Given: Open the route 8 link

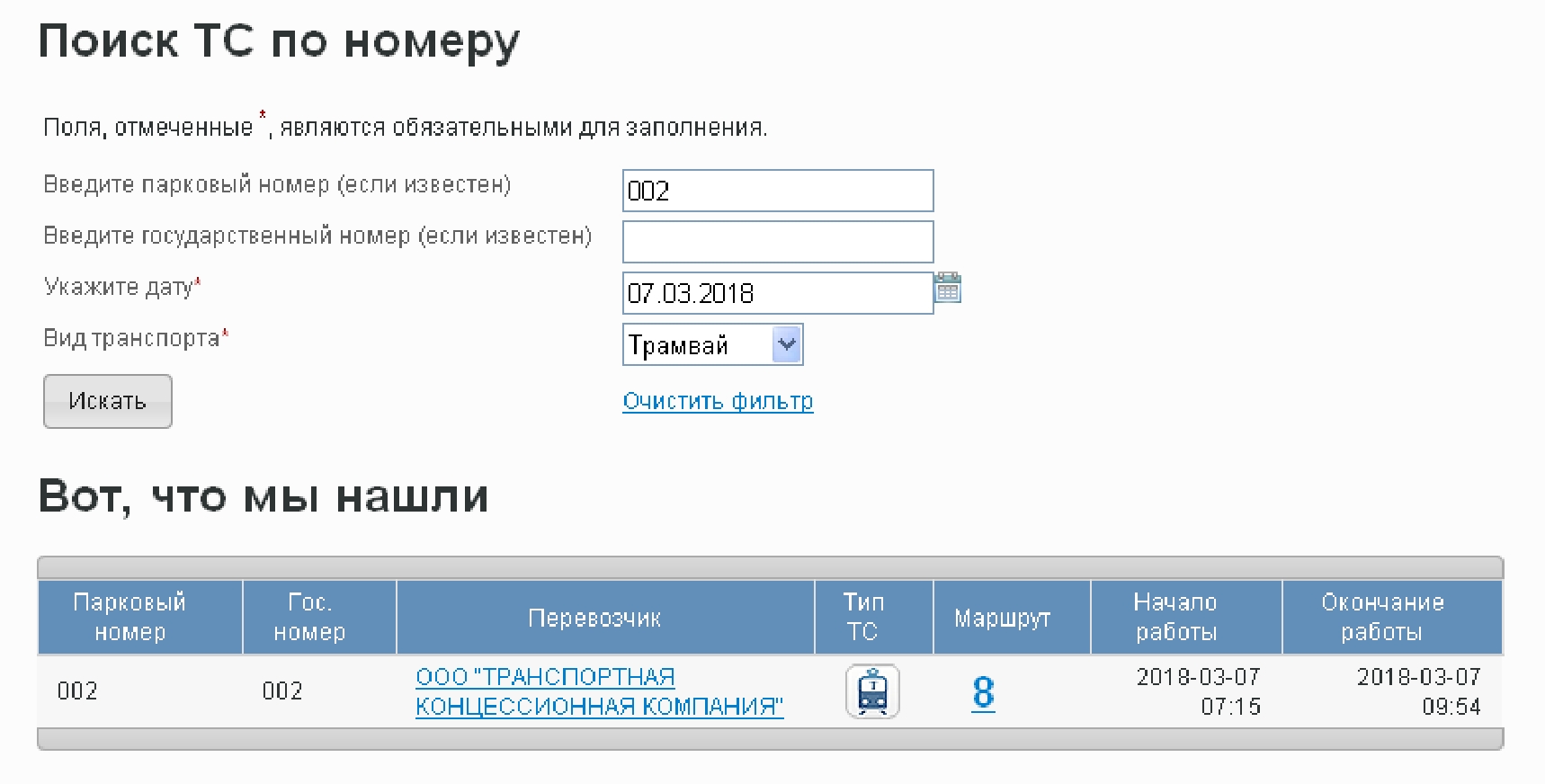Looking at the screenshot, I should [x=983, y=692].
